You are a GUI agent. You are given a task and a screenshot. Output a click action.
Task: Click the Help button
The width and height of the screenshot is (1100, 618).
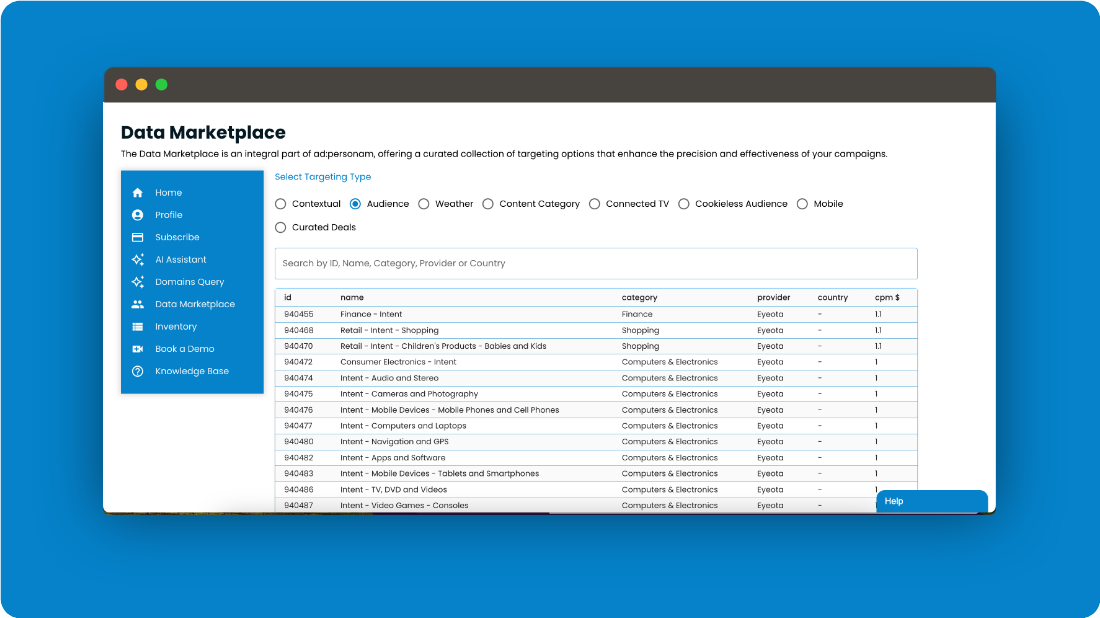tap(932, 501)
